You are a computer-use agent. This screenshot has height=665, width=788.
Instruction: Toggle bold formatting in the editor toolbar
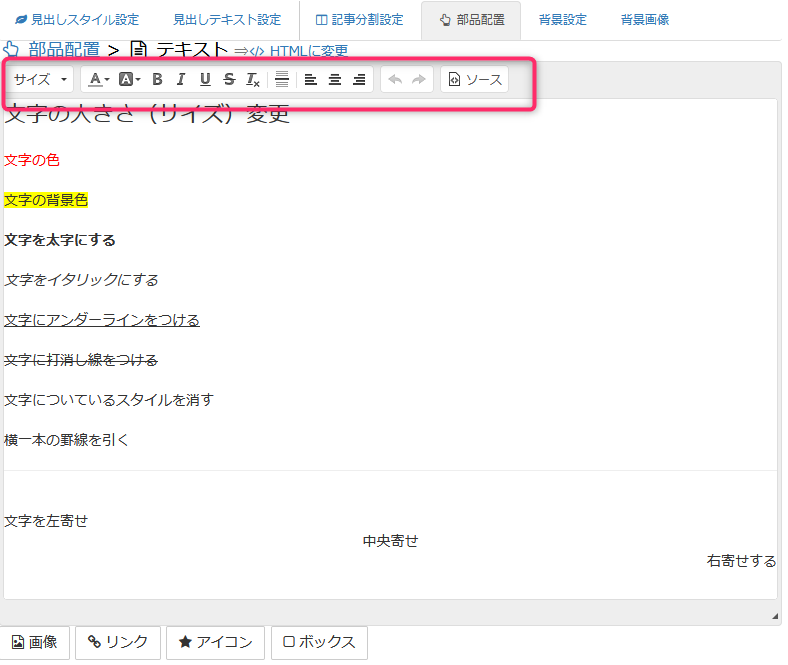(157, 80)
